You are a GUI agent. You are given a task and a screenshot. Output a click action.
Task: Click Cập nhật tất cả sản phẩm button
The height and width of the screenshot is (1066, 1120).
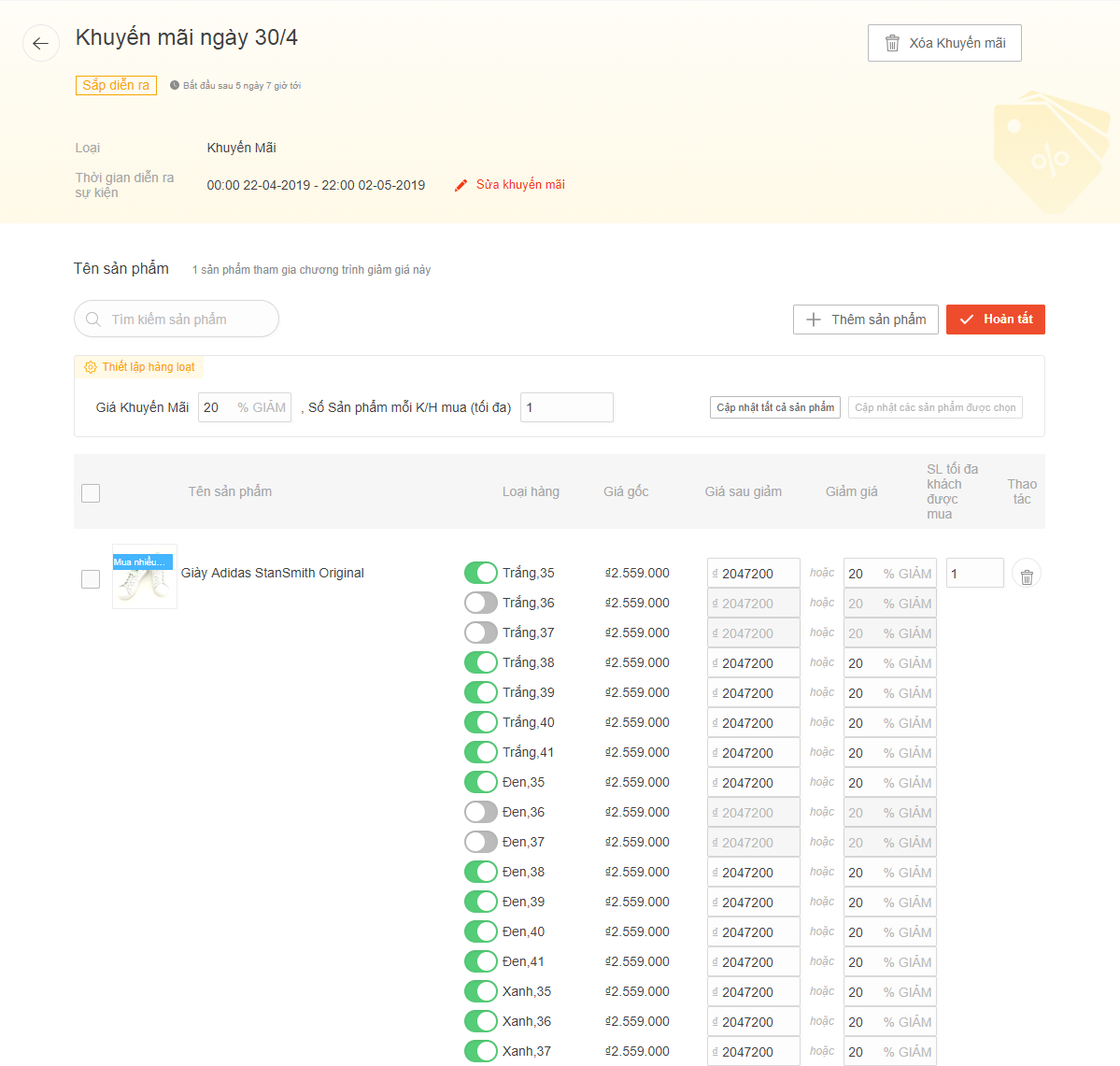tap(775, 407)
